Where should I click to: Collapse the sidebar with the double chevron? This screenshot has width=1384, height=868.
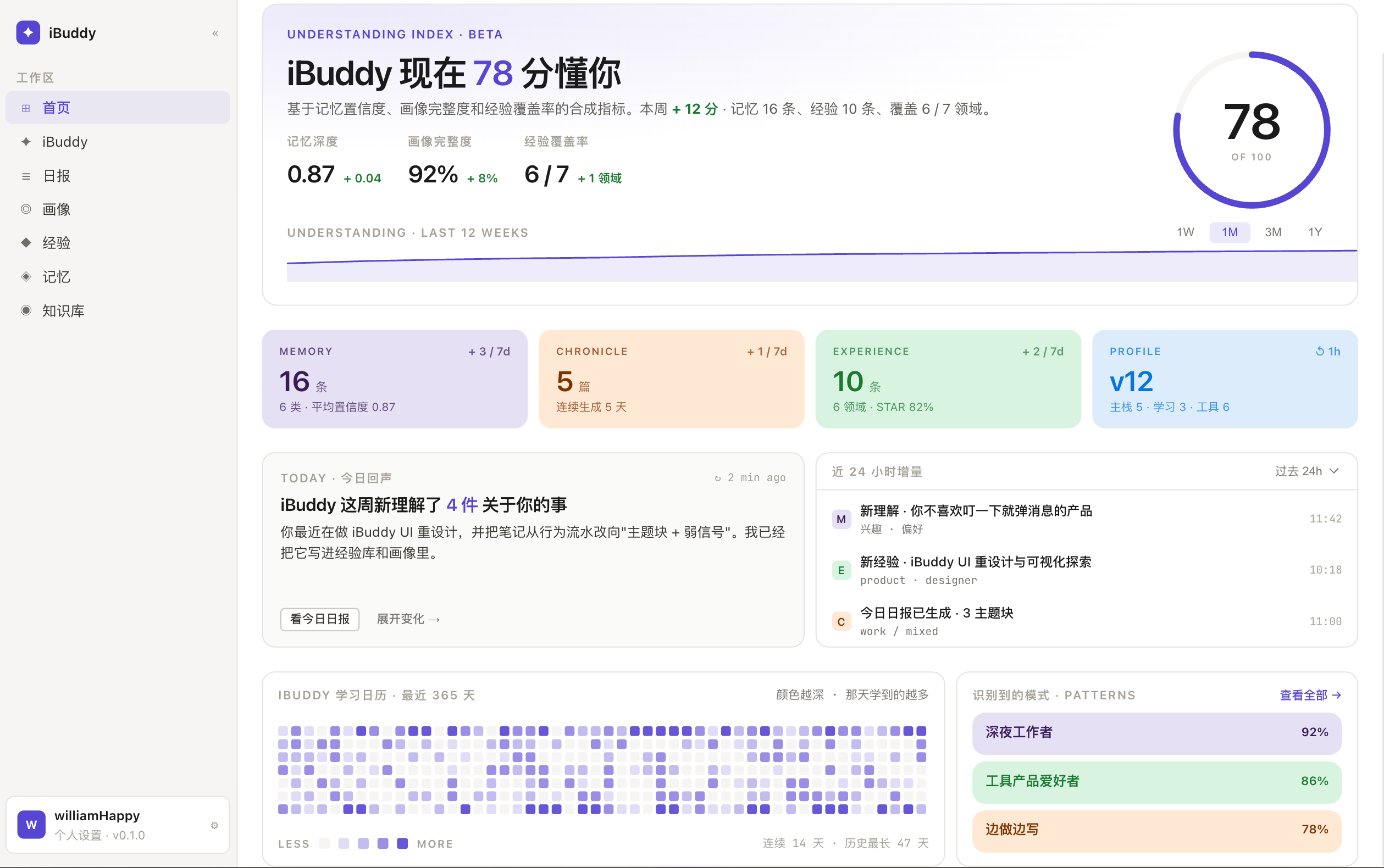tap(215, 34)
